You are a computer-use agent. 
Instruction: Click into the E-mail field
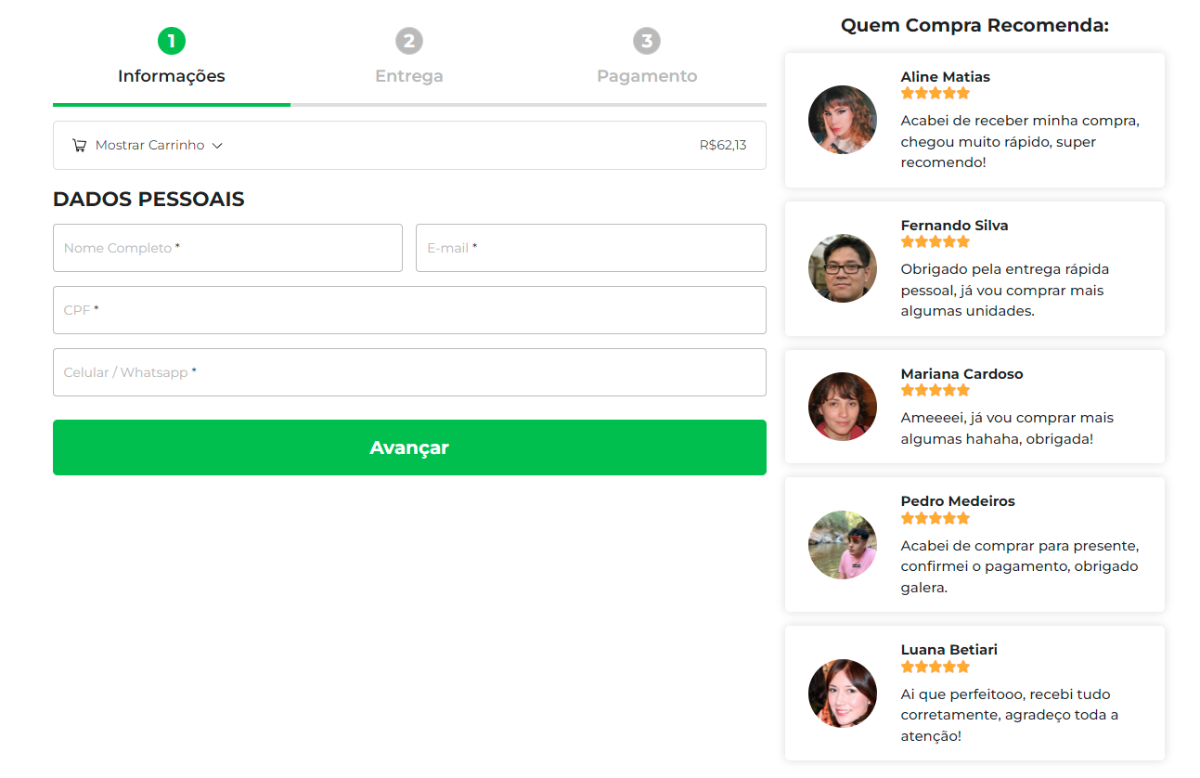591,248
